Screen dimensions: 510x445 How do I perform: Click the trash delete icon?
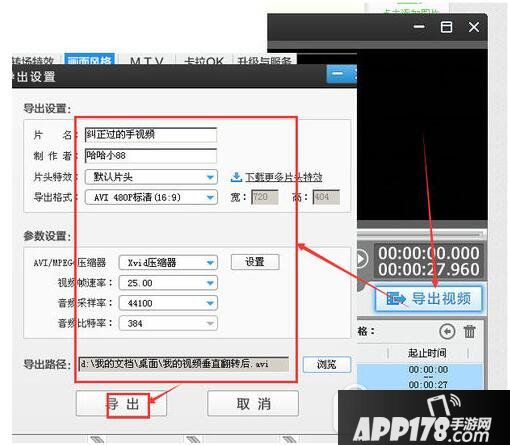coord(469,332)
